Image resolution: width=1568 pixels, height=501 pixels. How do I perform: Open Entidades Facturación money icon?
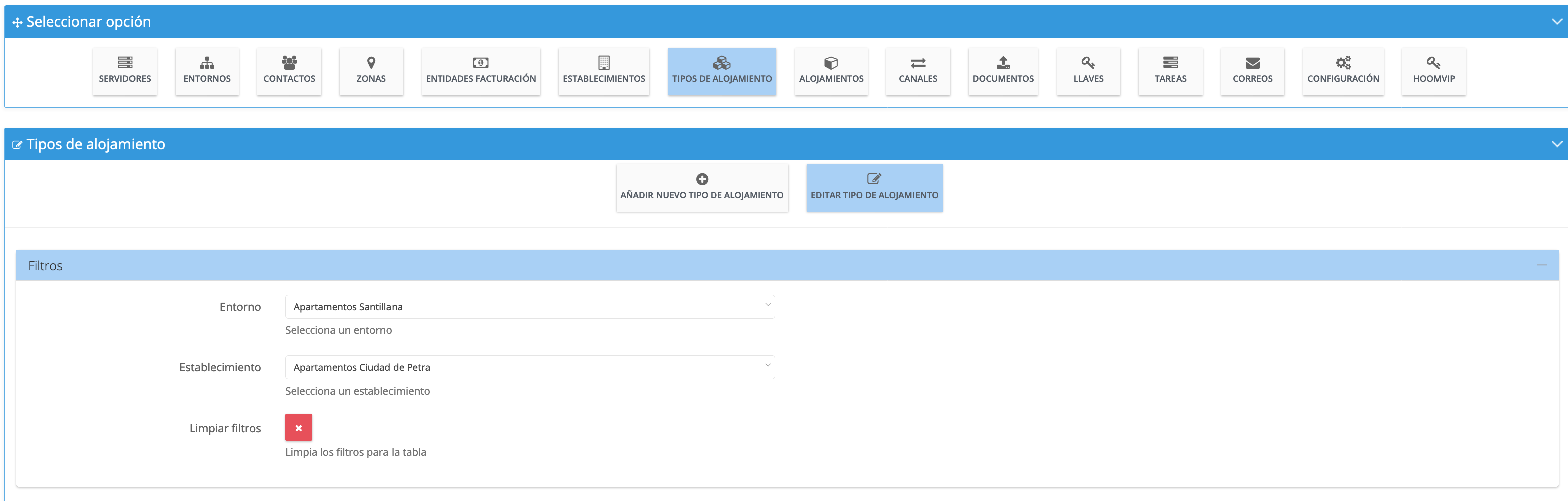[481, 63]
